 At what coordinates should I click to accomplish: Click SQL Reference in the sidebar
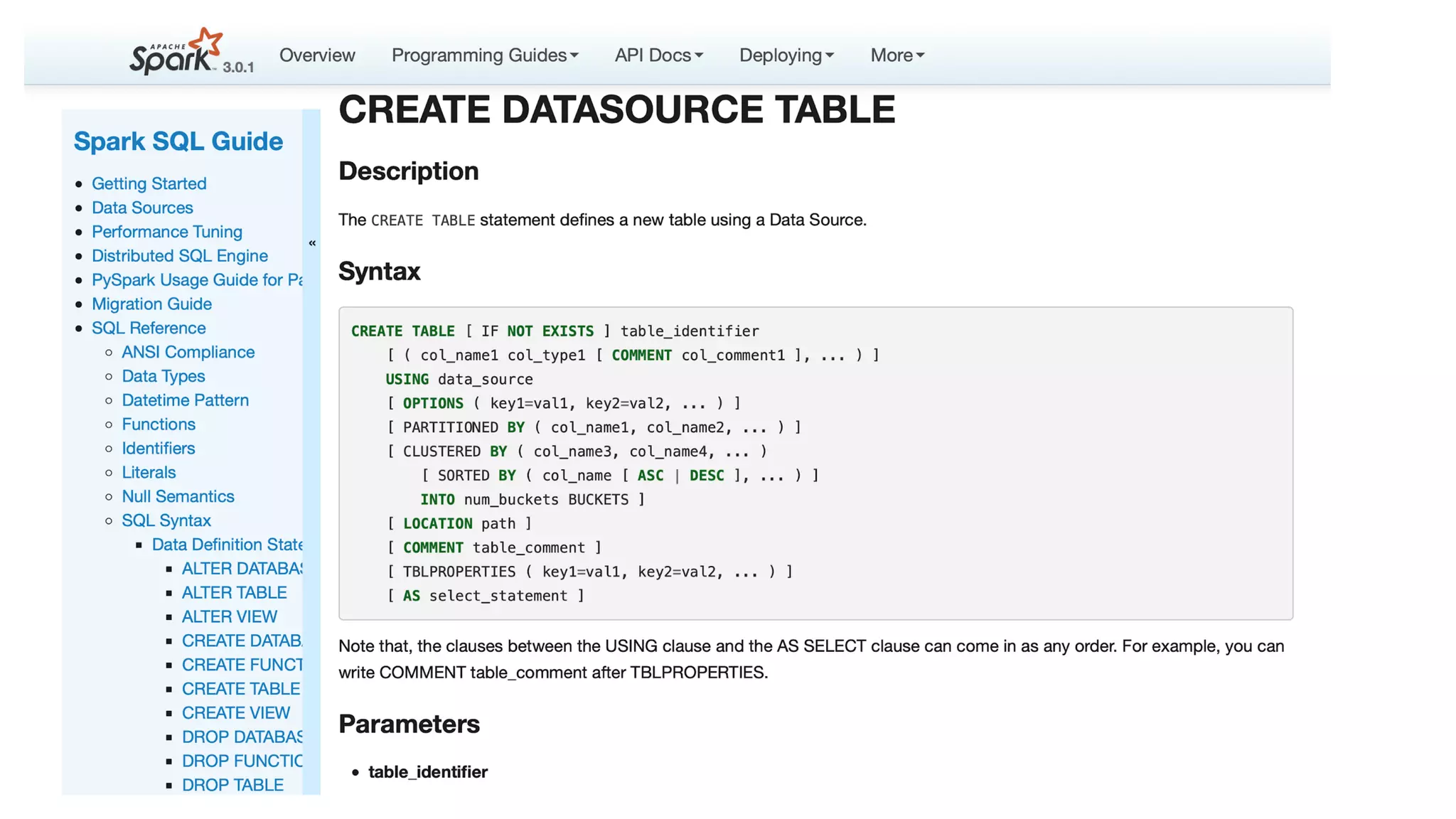[x=149, y=328]
